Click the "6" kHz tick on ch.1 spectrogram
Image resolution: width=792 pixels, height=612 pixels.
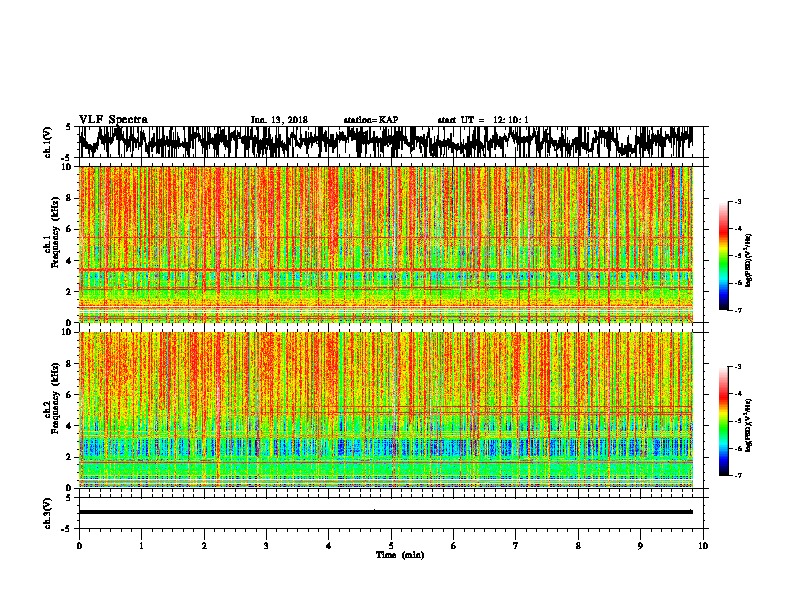pyautogui.click(x=70, y=229)
